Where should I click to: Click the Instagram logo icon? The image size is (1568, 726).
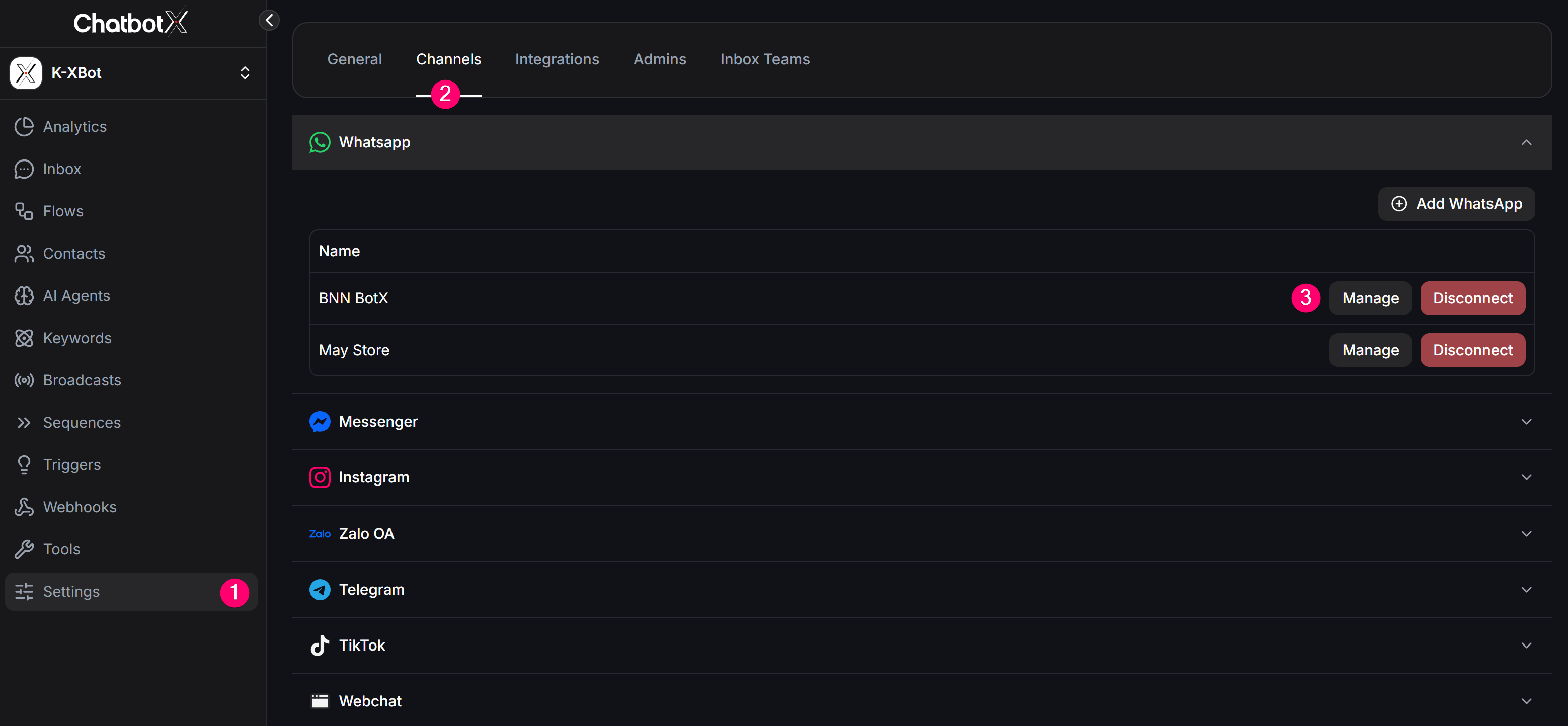coord(320,478)
